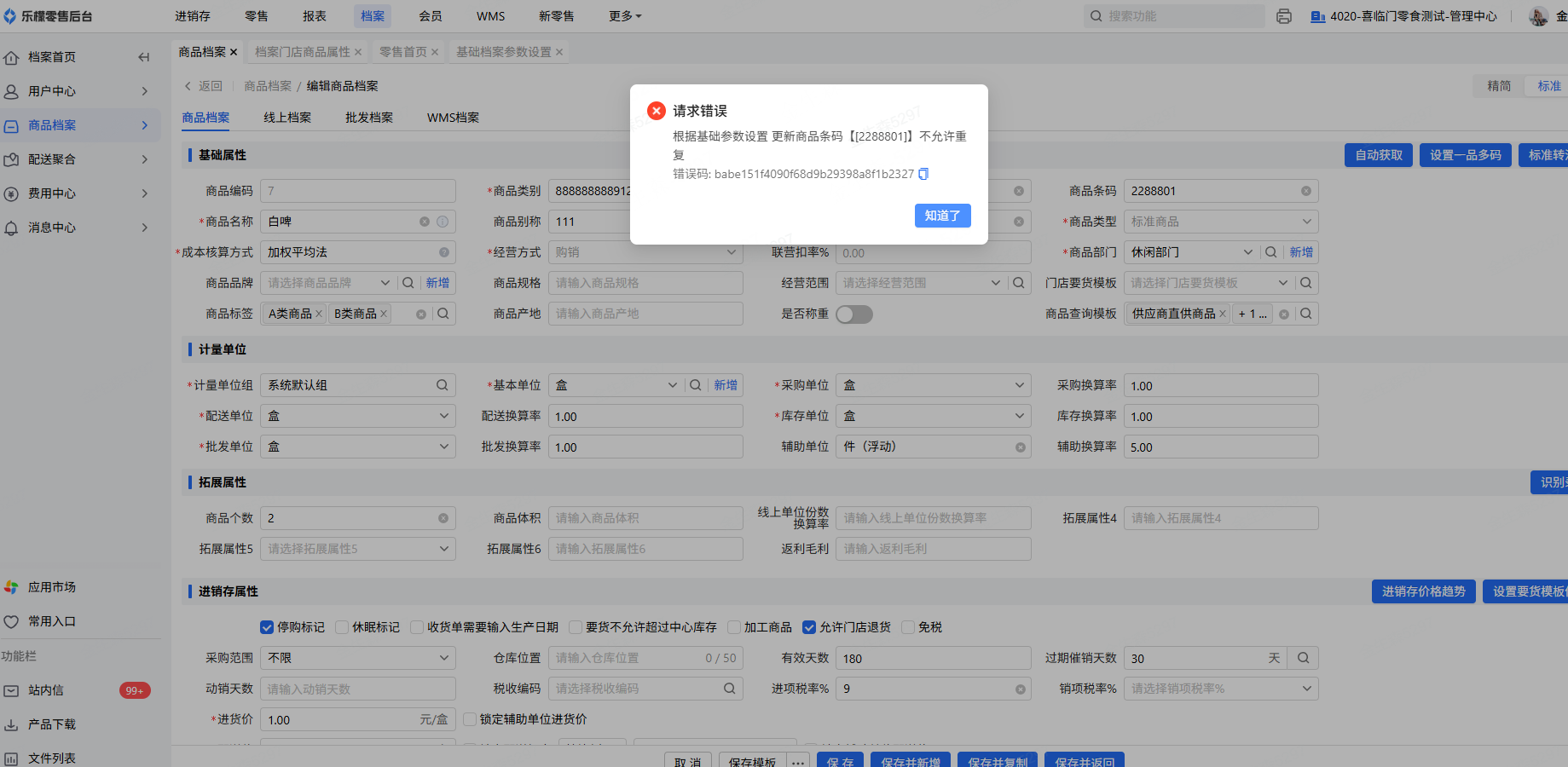Toggle the 是否称重 switch
The image size is (1568, 767).
tap(853, 314)
